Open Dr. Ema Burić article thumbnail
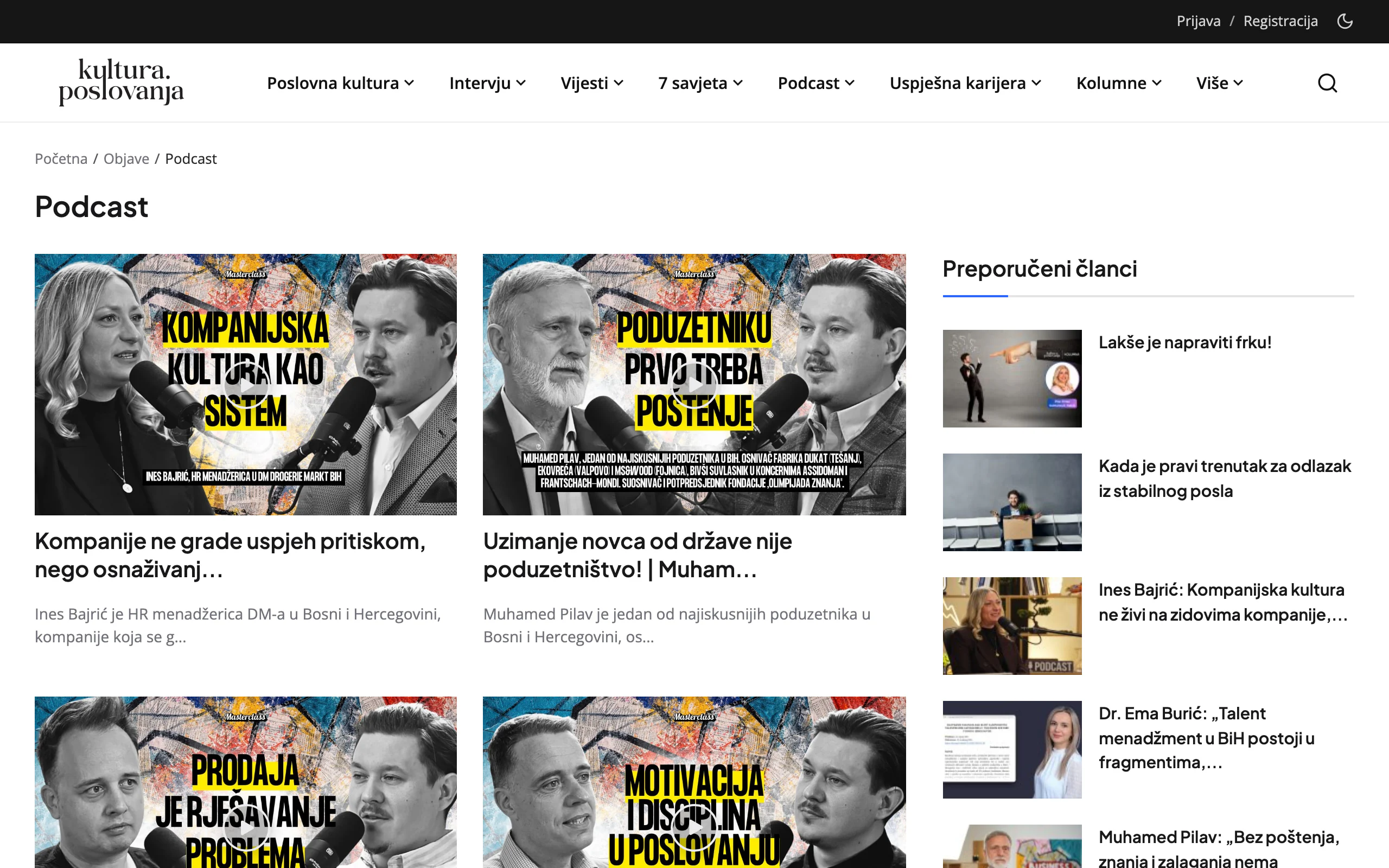This screenshot has height=868, width=1389. [1012, 749]
